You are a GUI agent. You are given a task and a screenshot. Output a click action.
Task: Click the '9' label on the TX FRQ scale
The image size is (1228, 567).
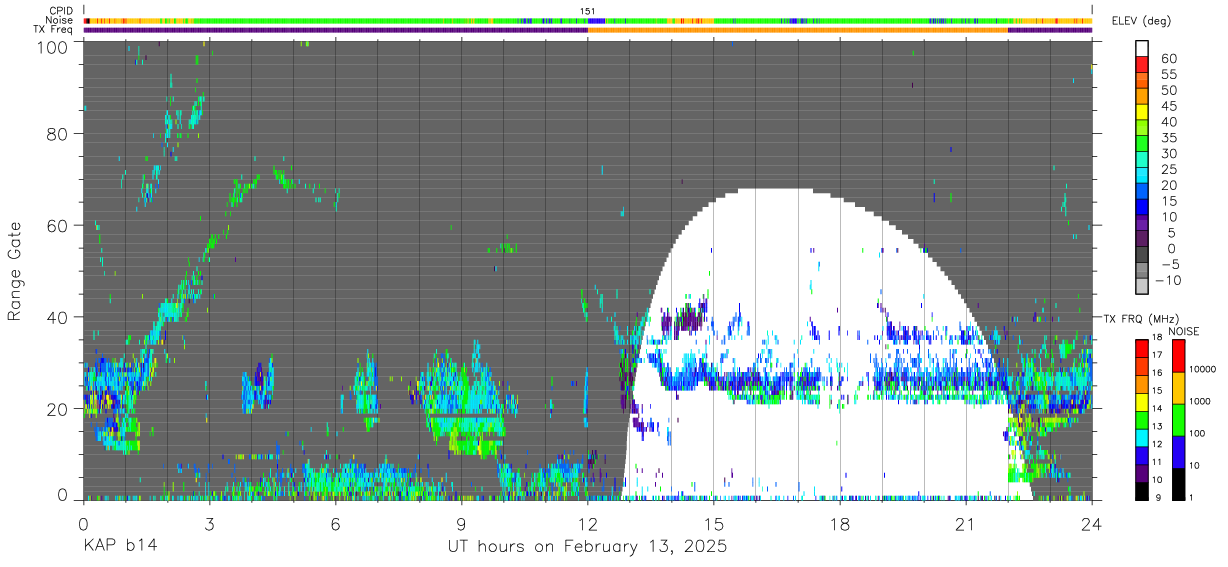[1157, 498]
